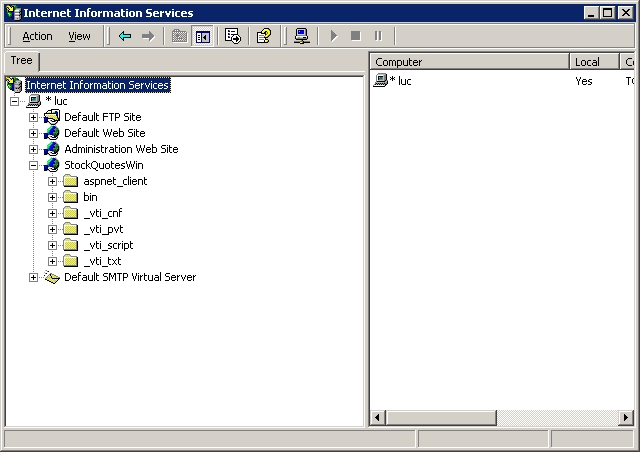The width and height of the screenshot is (640, 452).
Task: Click the Add computer to list icon
Action: click(x=302, y=36)
